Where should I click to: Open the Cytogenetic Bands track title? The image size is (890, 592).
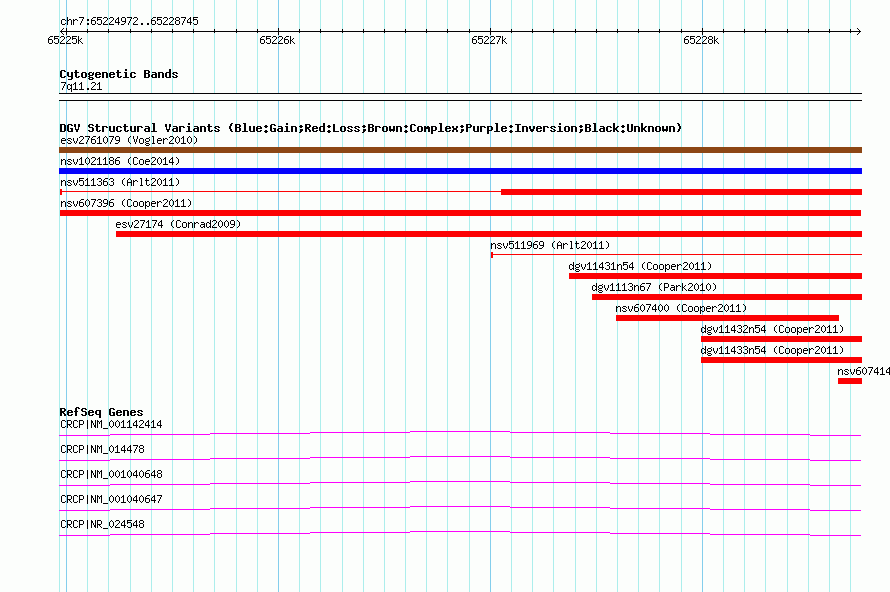pyautogui.click(x=118, y=74)
